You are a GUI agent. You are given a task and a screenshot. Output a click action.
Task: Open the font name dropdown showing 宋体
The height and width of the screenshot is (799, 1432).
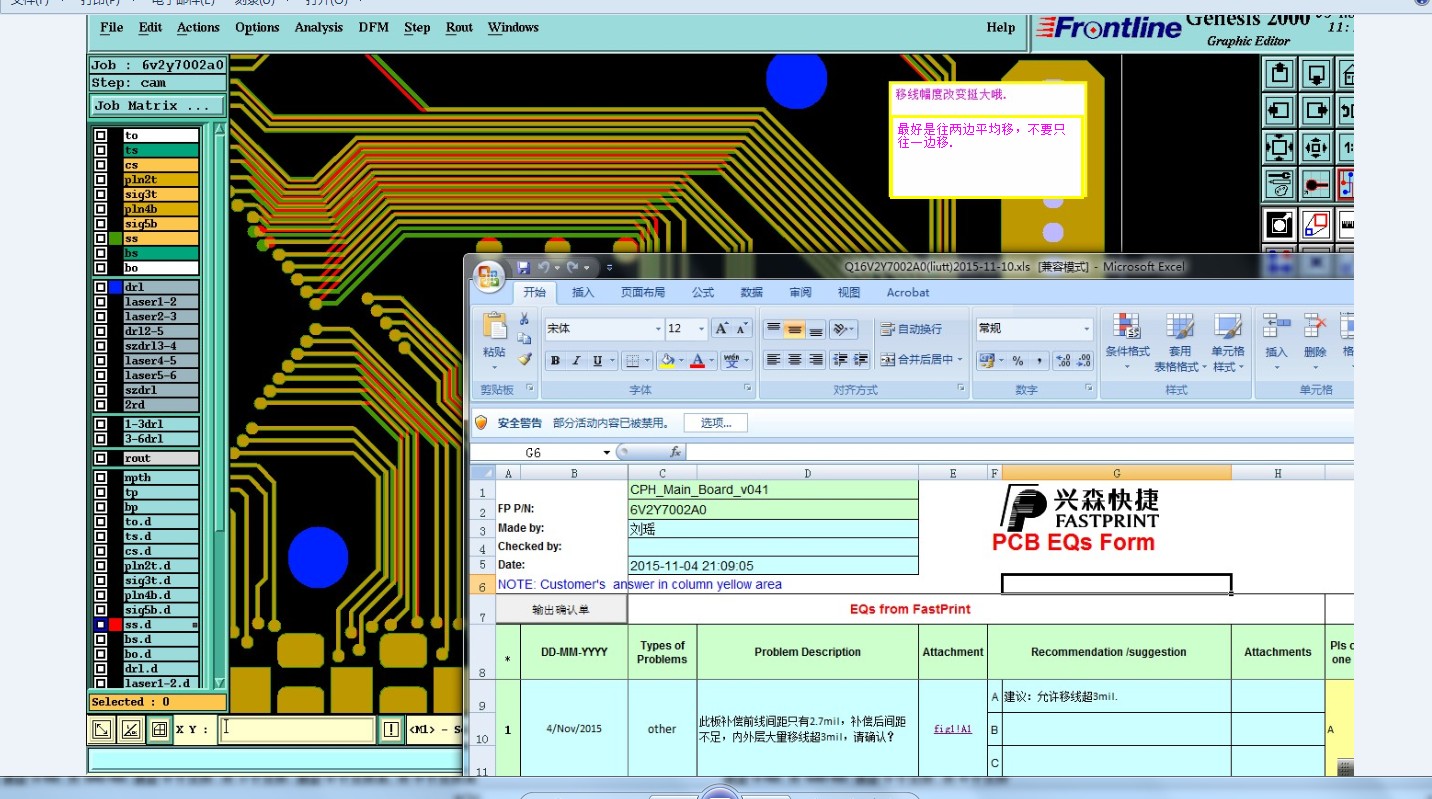click(x=658, y=329)
